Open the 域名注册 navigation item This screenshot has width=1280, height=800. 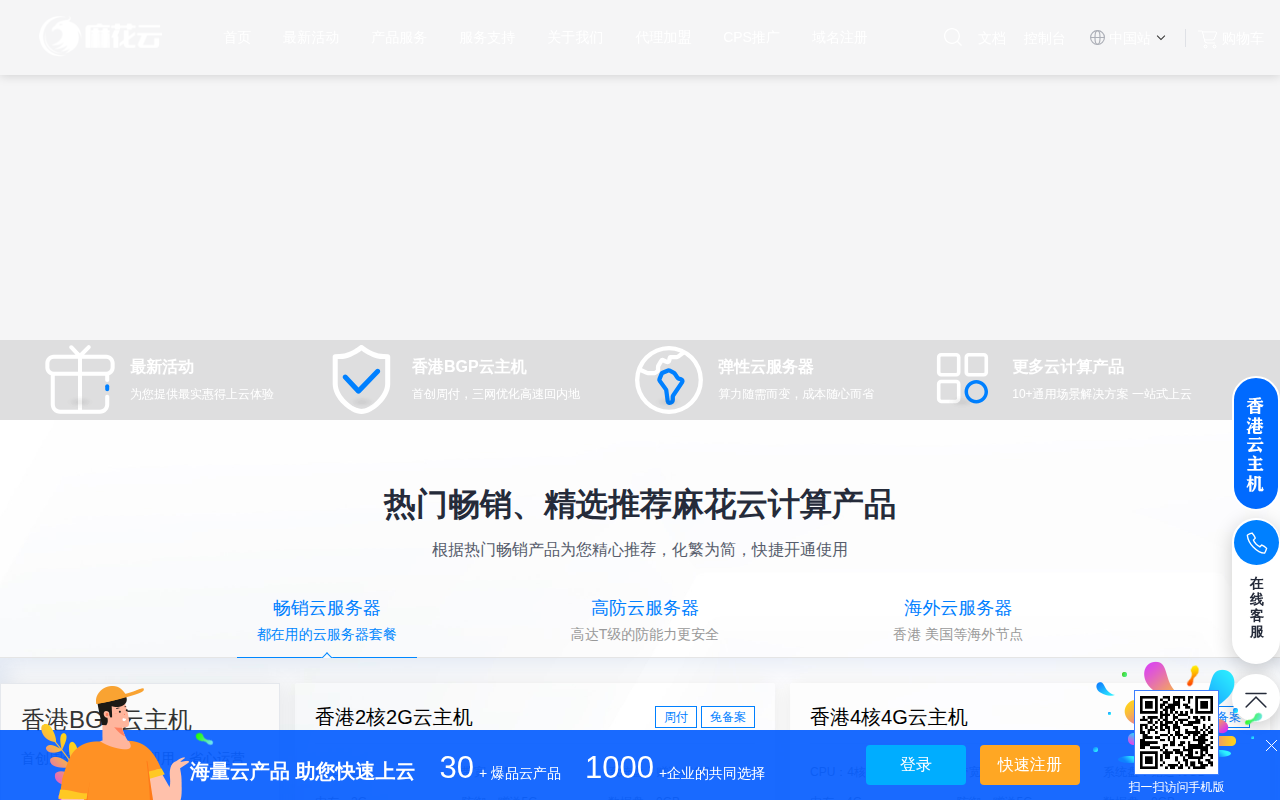tap(839, 38)
